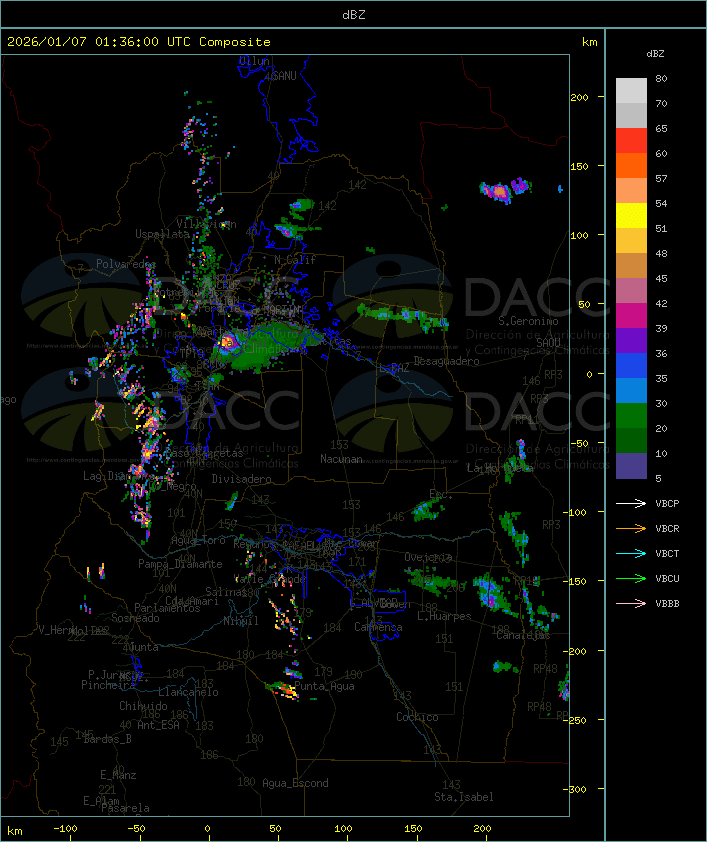
Task: Select the light gray 70-80 dBZ swatch
Action: click(x=631, y=91)
